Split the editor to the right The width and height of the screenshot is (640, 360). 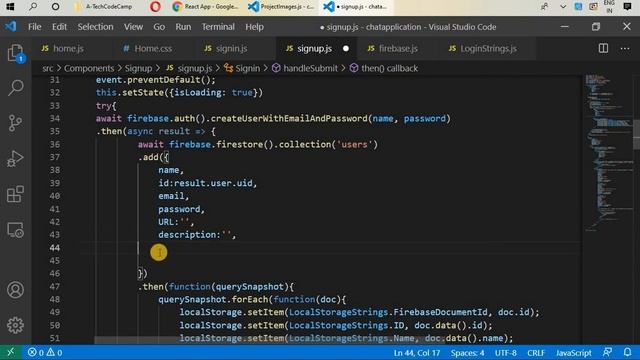(603, 48)
